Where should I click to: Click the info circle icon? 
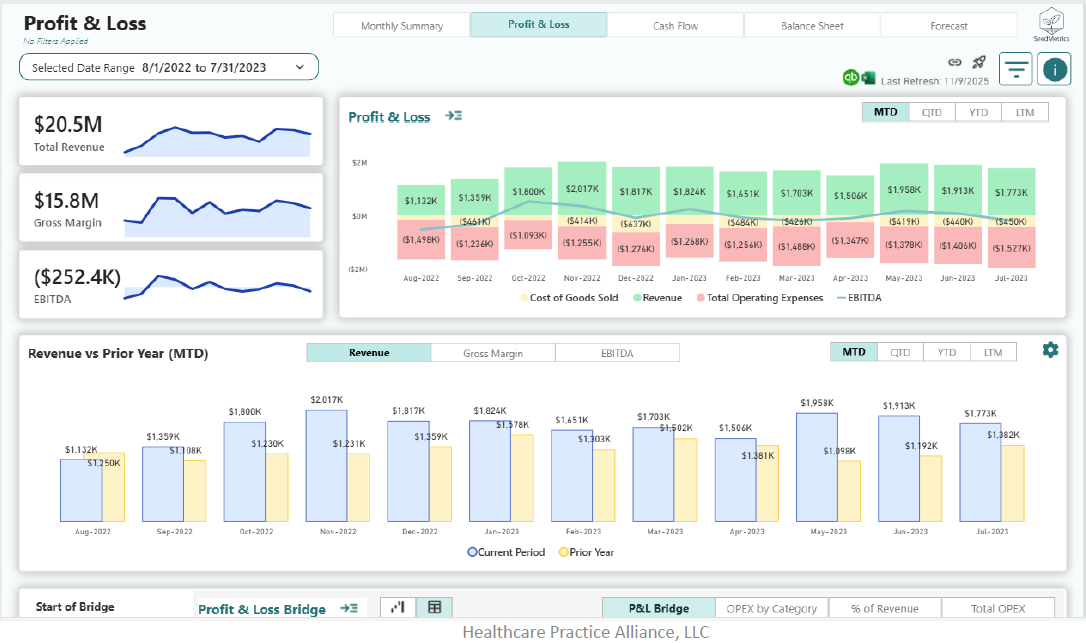coord(1053,68)
